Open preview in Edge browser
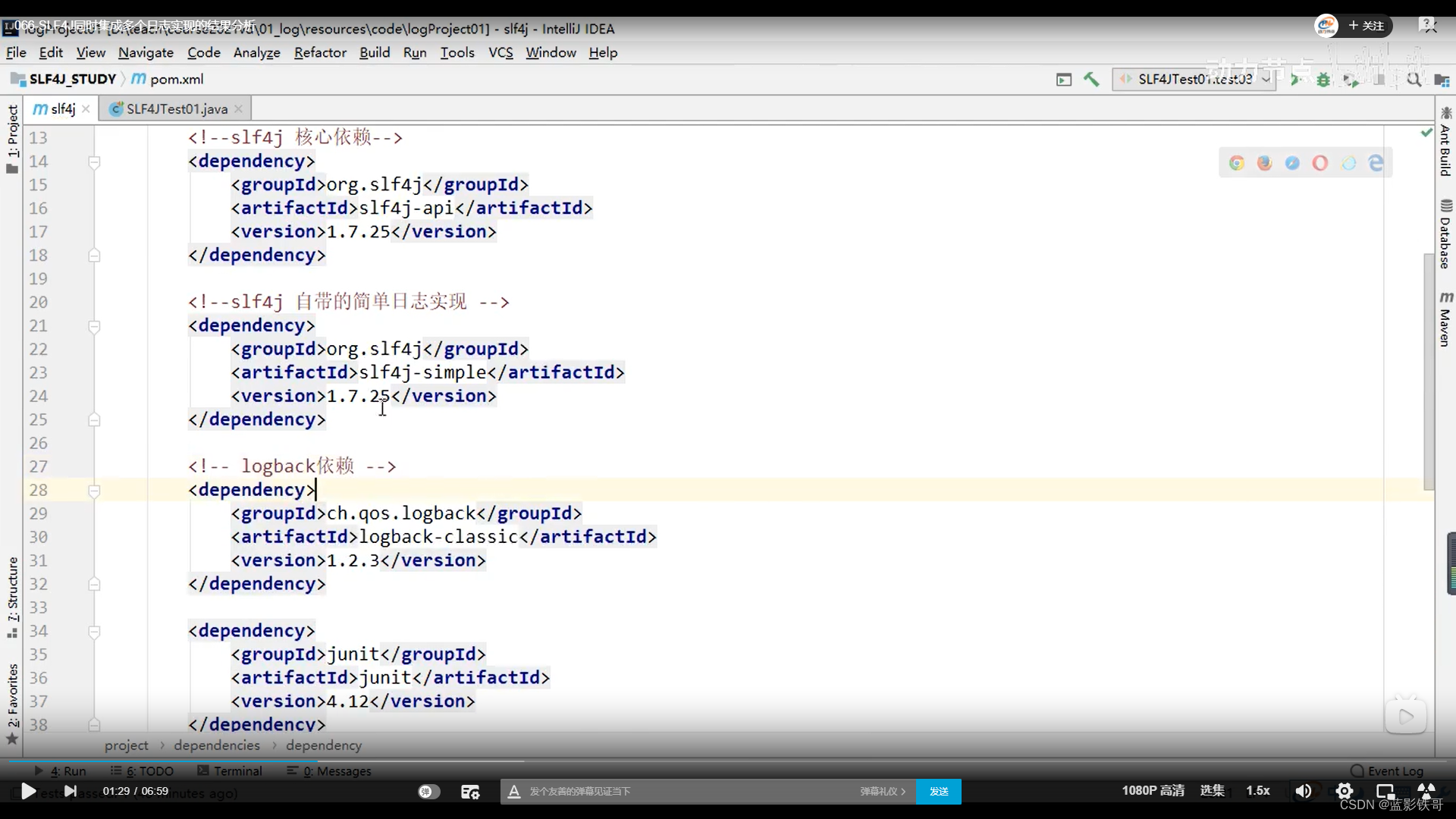 (x=1376, y=163)
